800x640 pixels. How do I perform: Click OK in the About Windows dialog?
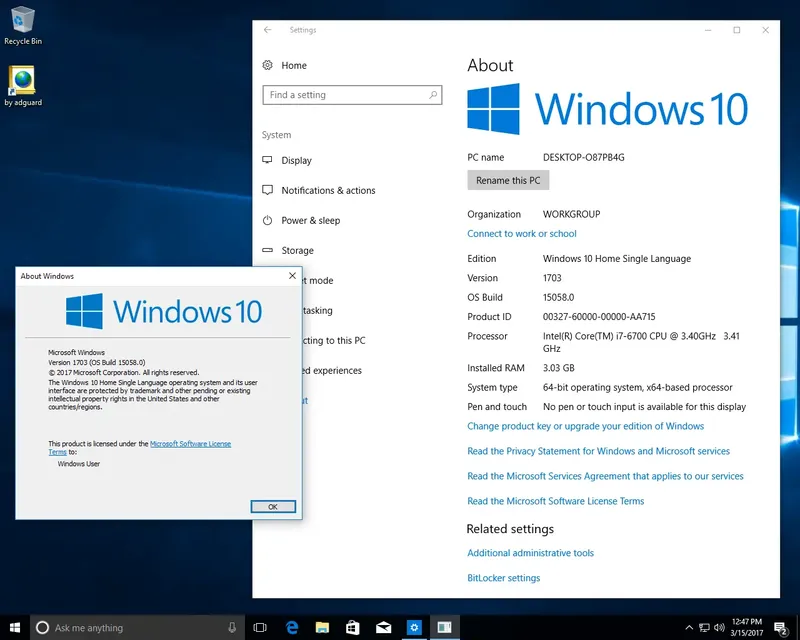coord(272,506)
